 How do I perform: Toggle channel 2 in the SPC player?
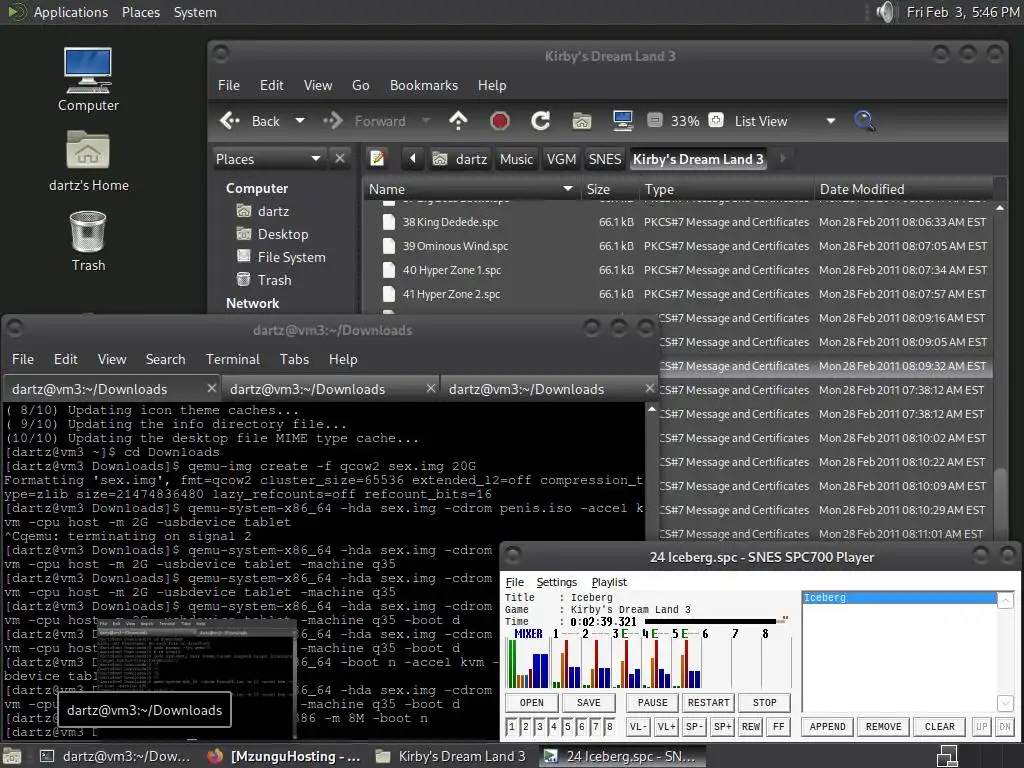(526, 726)
